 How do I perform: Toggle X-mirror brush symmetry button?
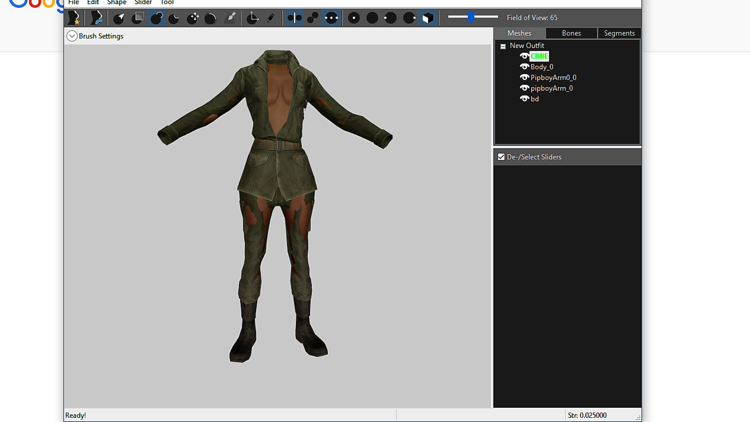pos(294,18)
